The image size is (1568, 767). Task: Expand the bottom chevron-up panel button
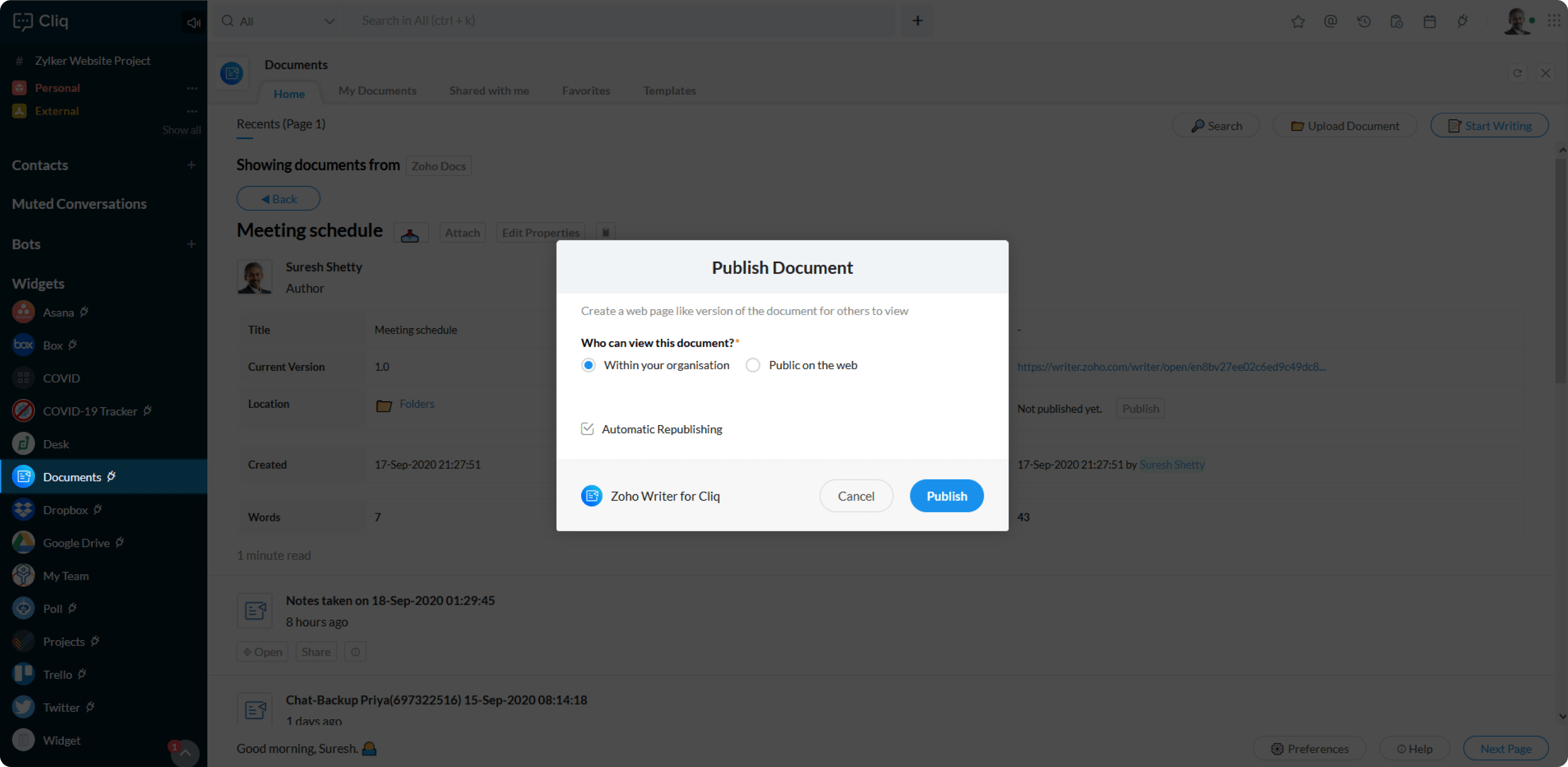tap(185, 753)
